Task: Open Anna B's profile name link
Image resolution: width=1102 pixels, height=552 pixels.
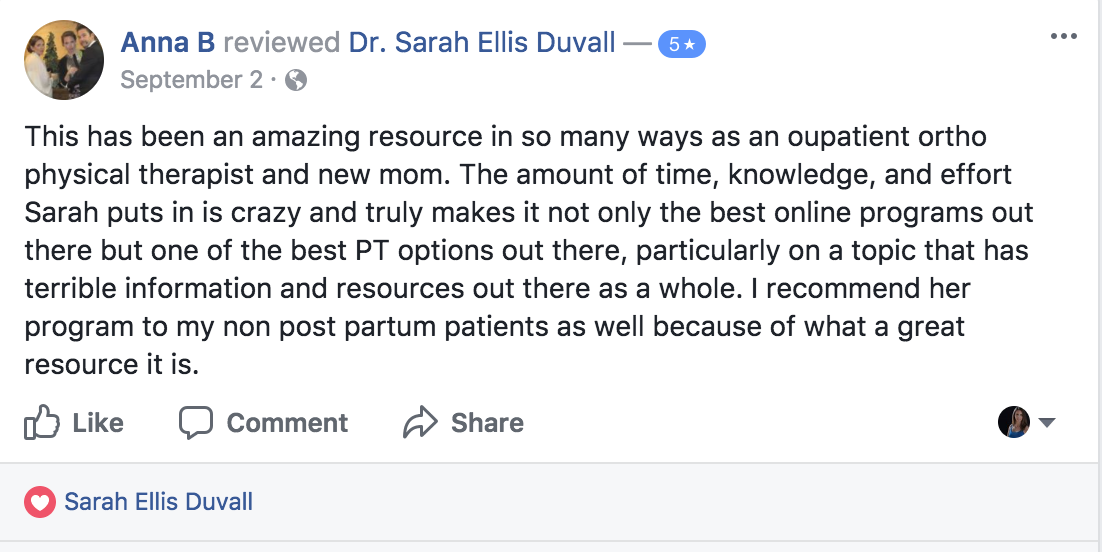Action: (168, 43)
